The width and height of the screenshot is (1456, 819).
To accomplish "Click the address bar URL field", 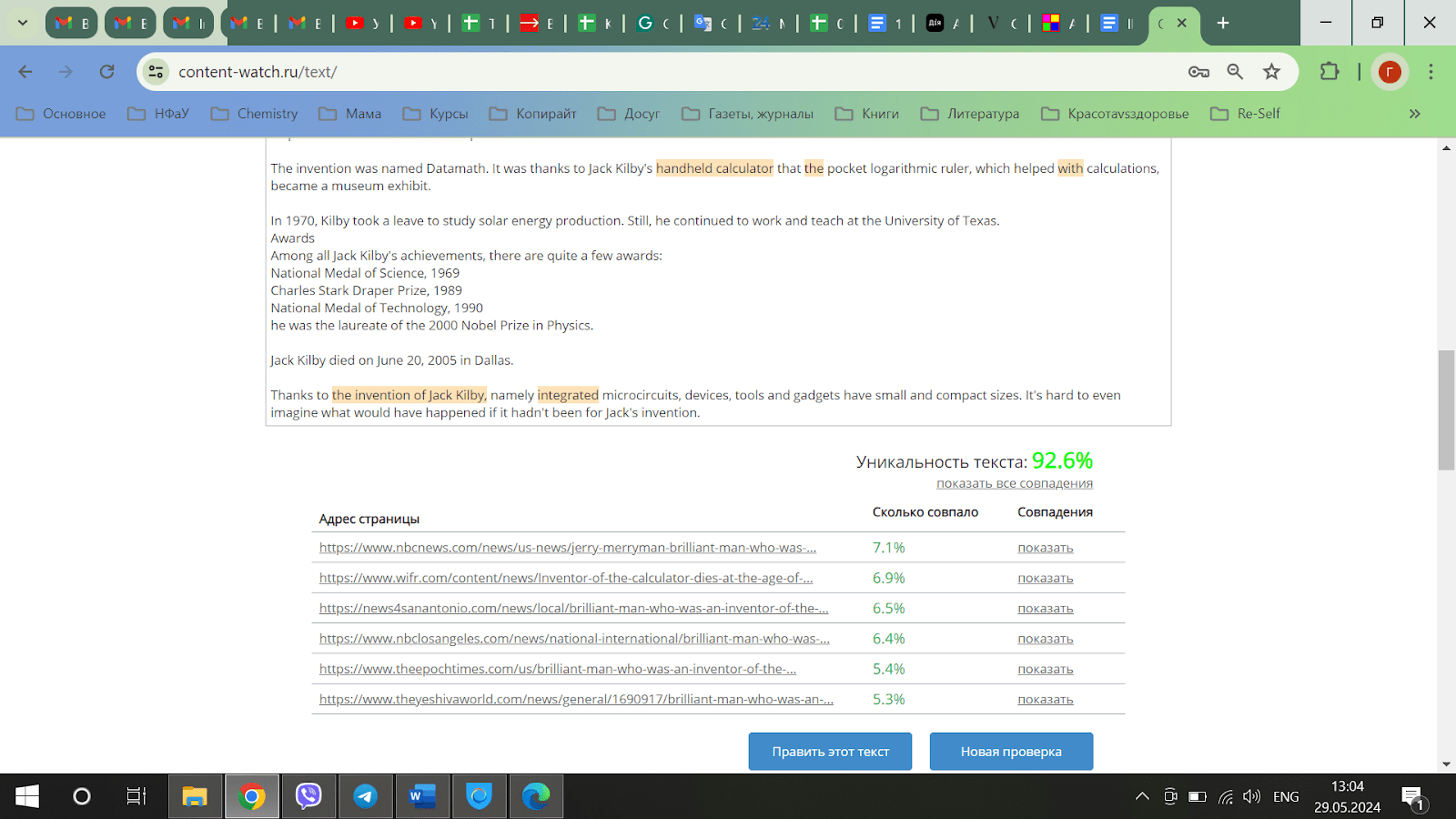I will (x=637, y=72).
